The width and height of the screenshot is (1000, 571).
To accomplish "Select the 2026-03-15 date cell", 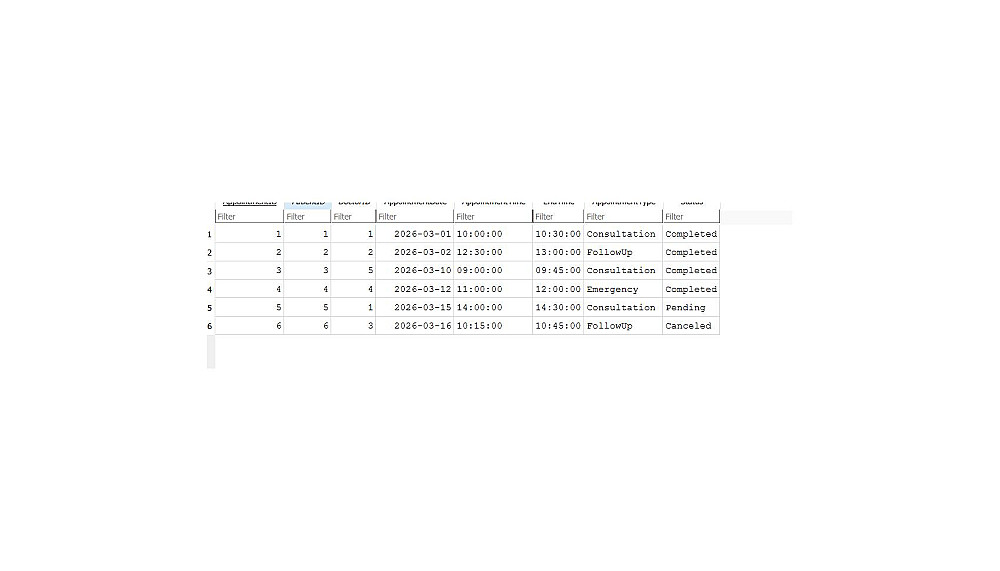I will 415,308.
